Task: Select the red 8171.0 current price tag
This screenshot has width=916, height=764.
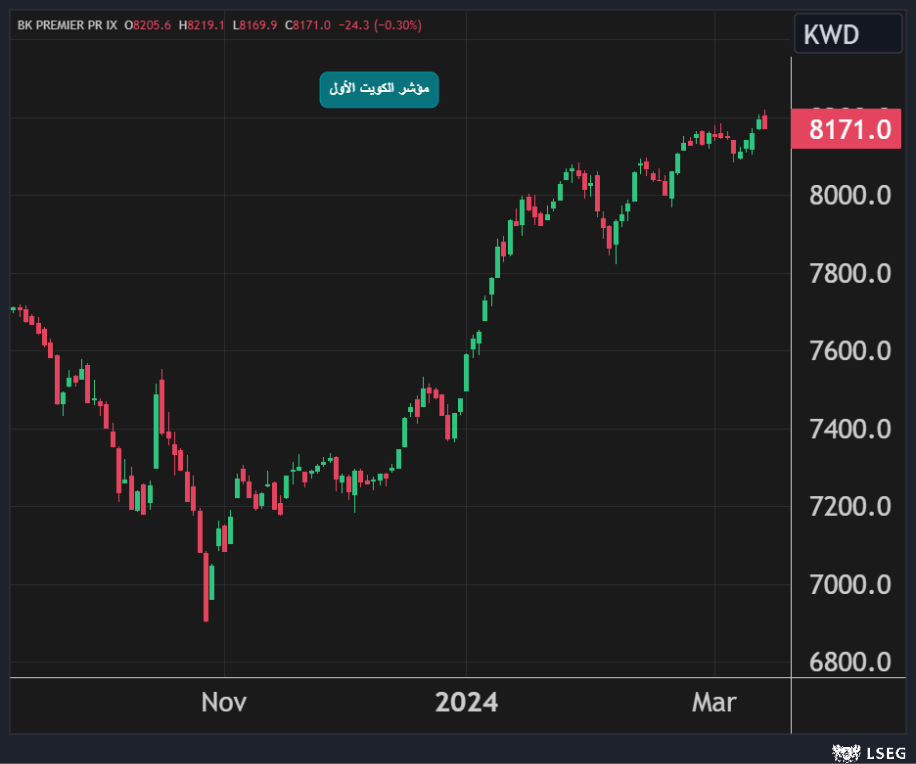Action: pos(849,130)
